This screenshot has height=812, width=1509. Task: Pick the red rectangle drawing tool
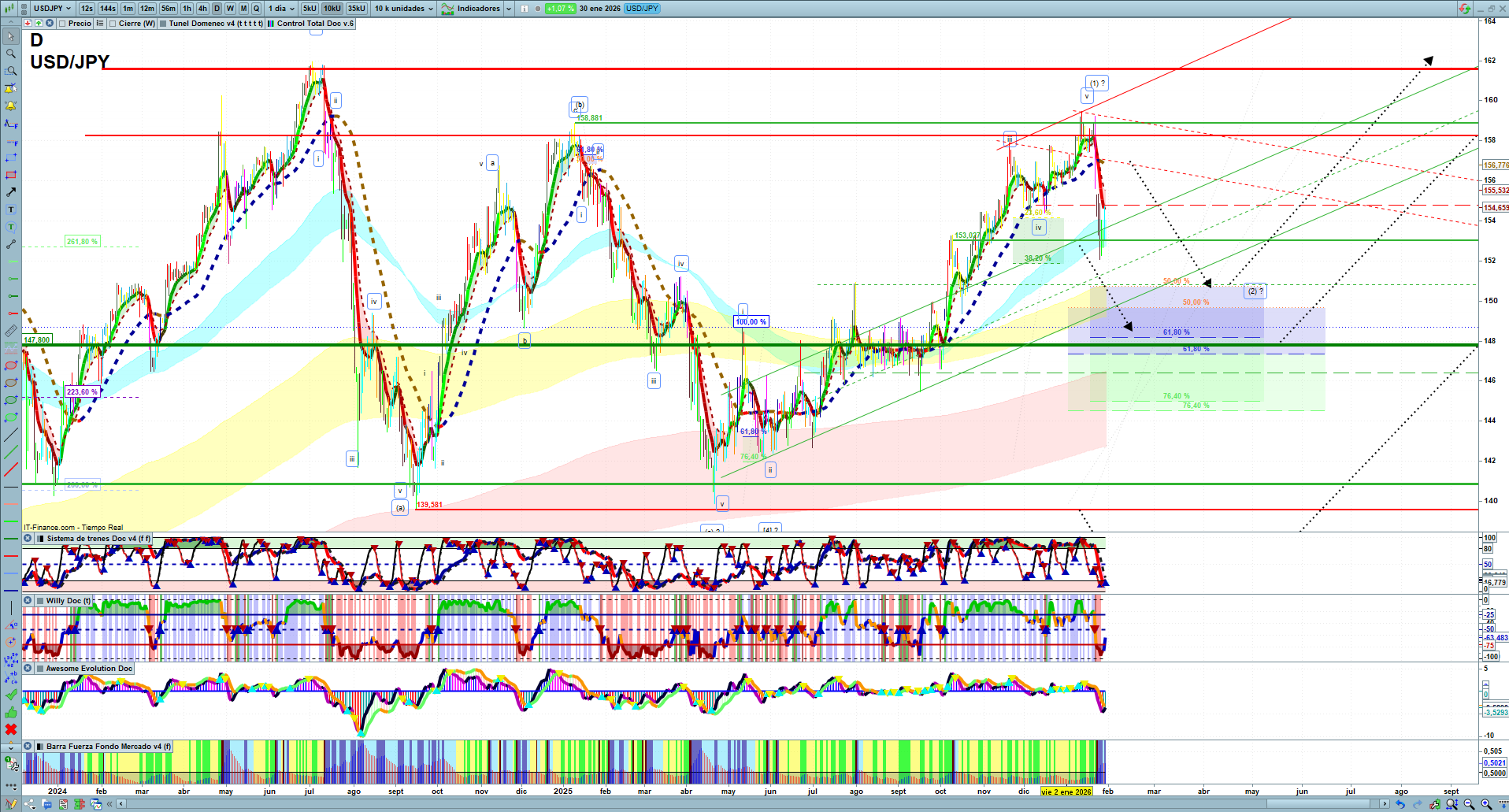pyautogui.click(x=11, y=175)
